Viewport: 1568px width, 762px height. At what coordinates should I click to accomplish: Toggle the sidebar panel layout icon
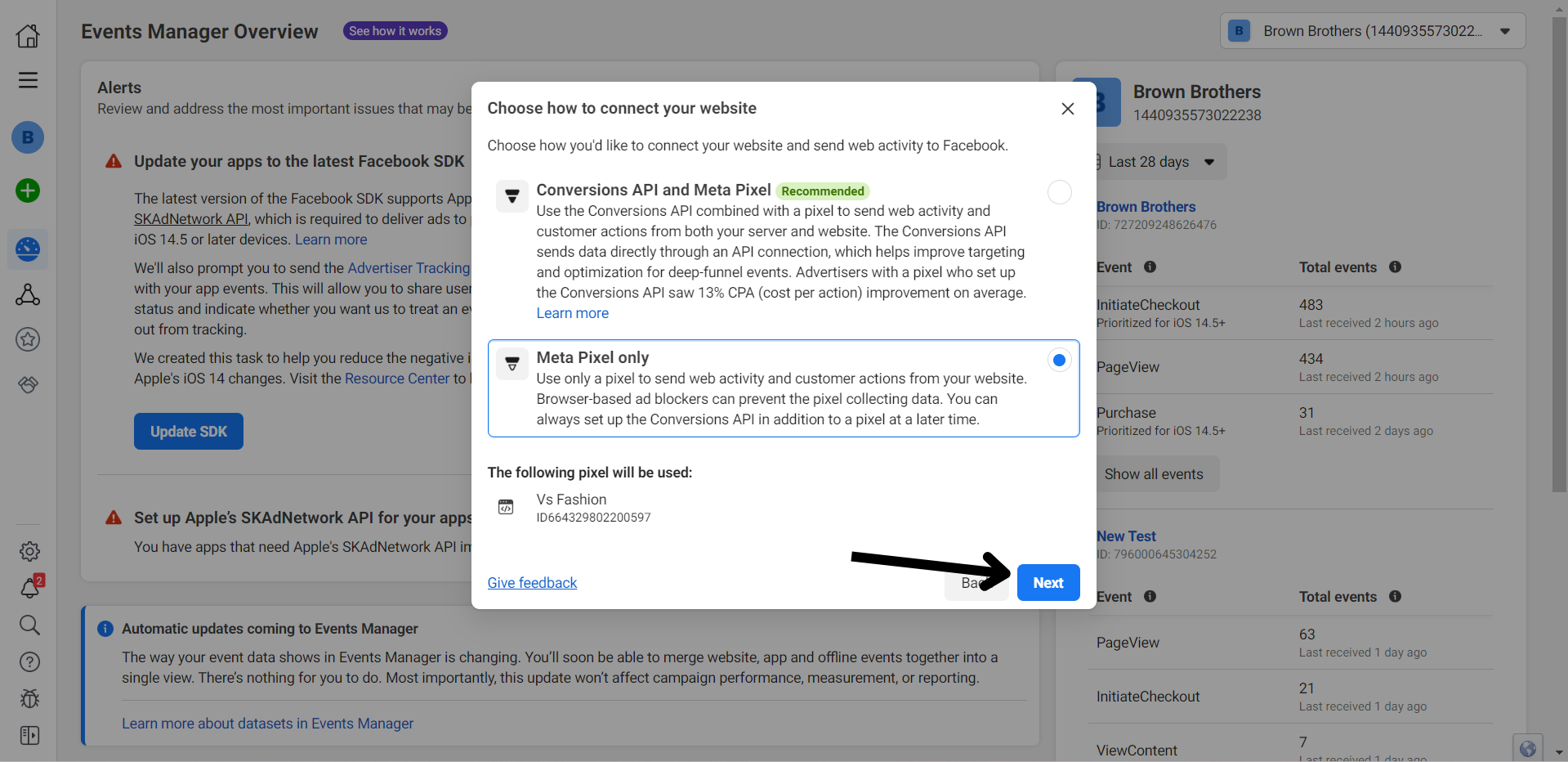tap(29, 736)
